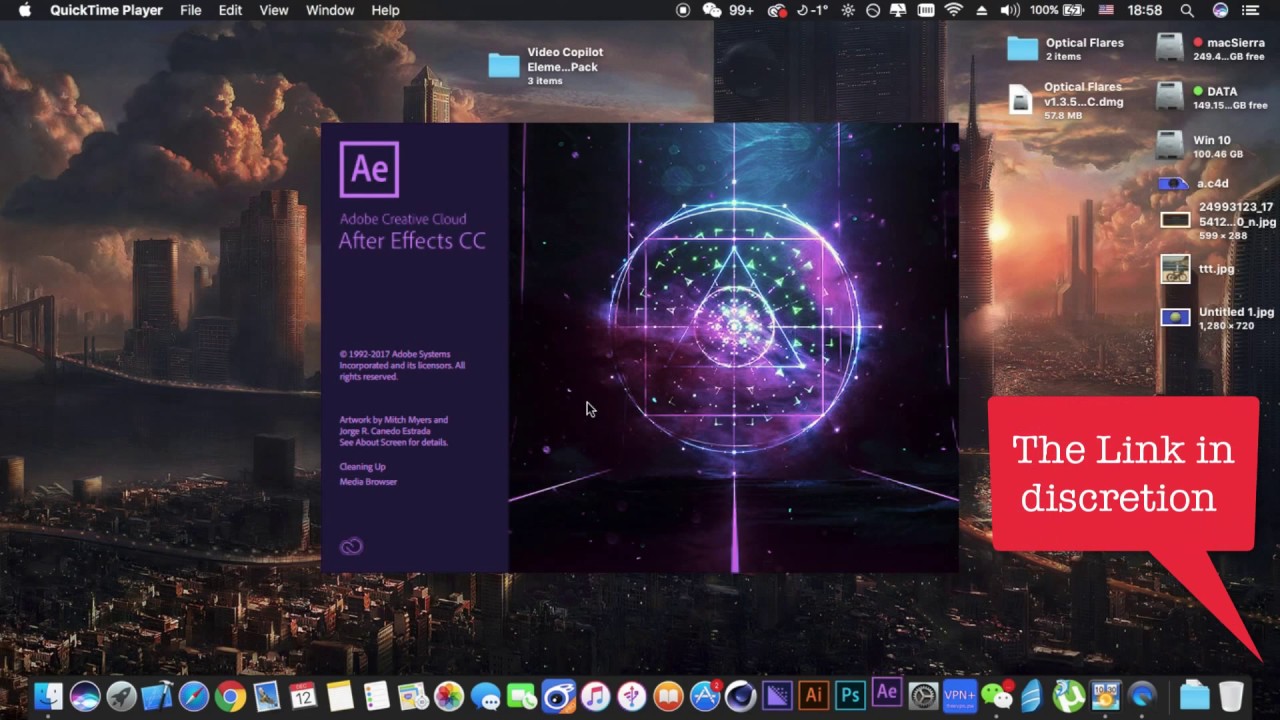Open Launchpad rocket icon in dock
The height and width of the screenshot is (720, 1280).
tap(121, 696)
